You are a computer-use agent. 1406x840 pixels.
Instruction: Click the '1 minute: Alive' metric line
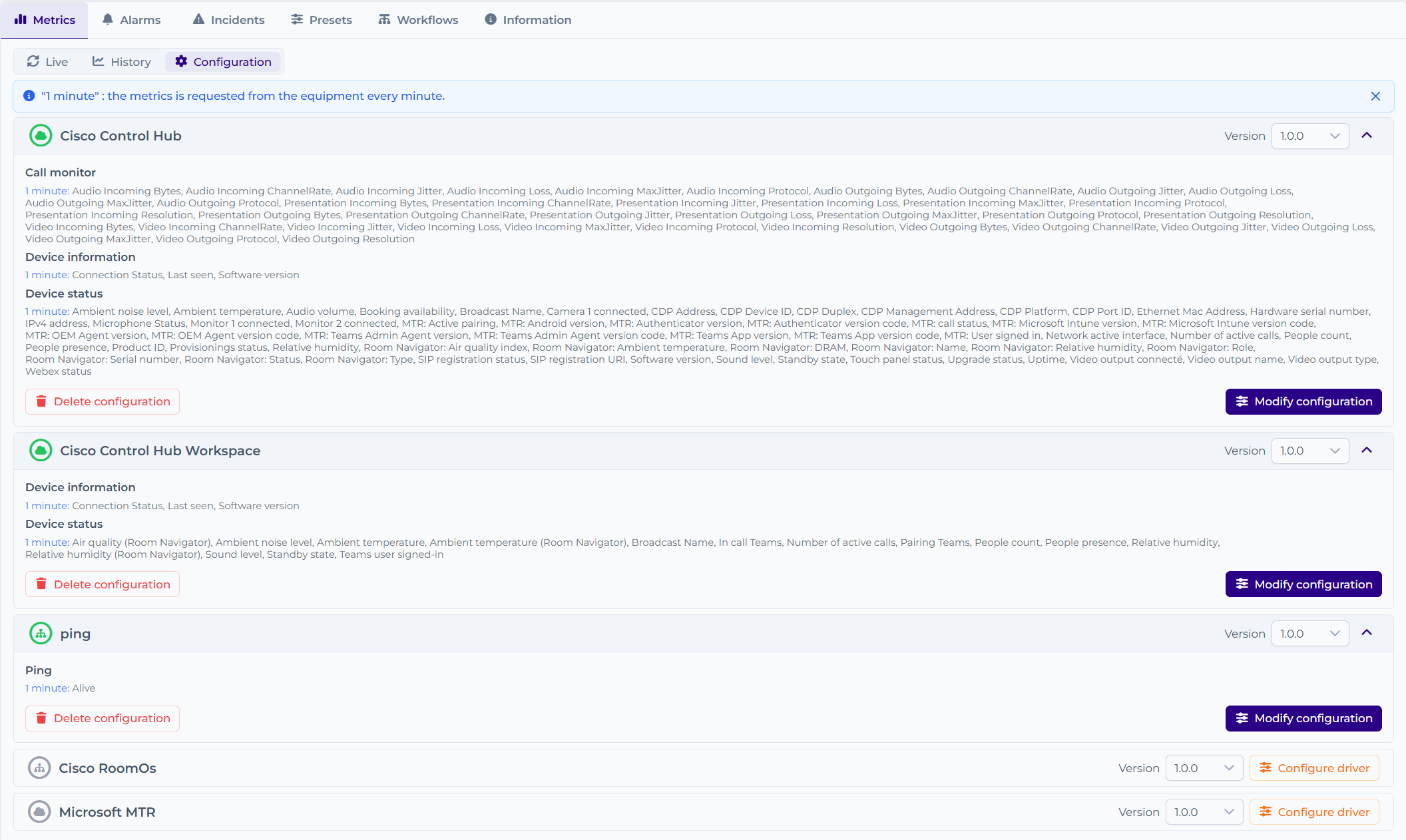[61, 688]
